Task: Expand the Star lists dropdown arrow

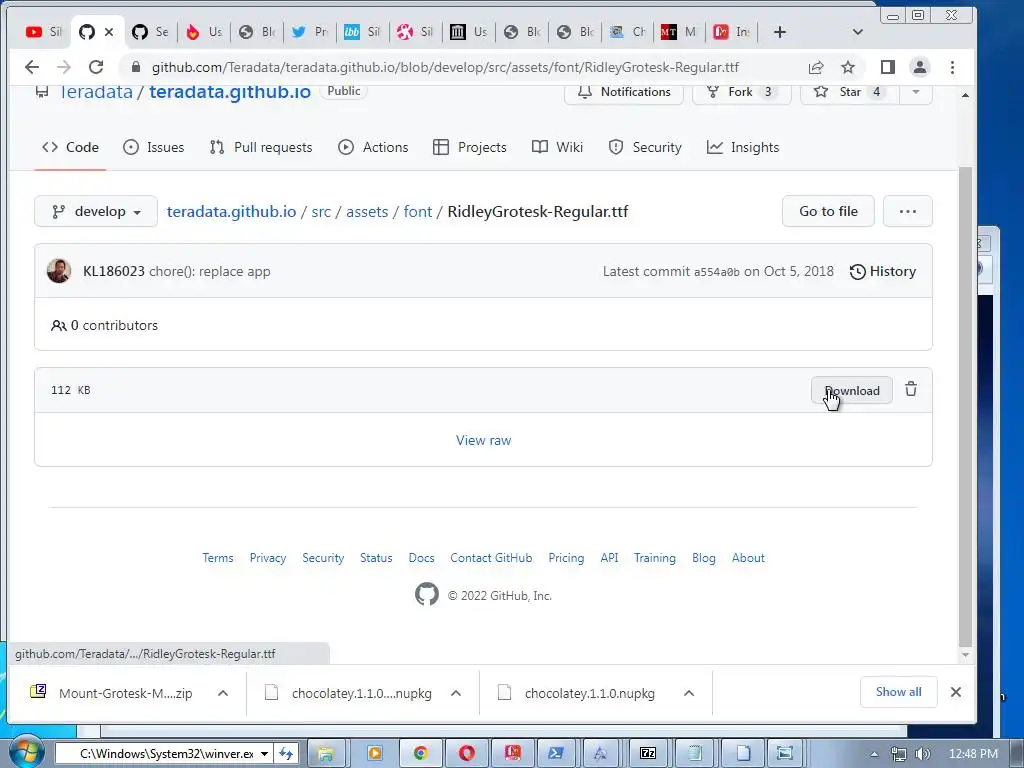Action: [916, 91]
